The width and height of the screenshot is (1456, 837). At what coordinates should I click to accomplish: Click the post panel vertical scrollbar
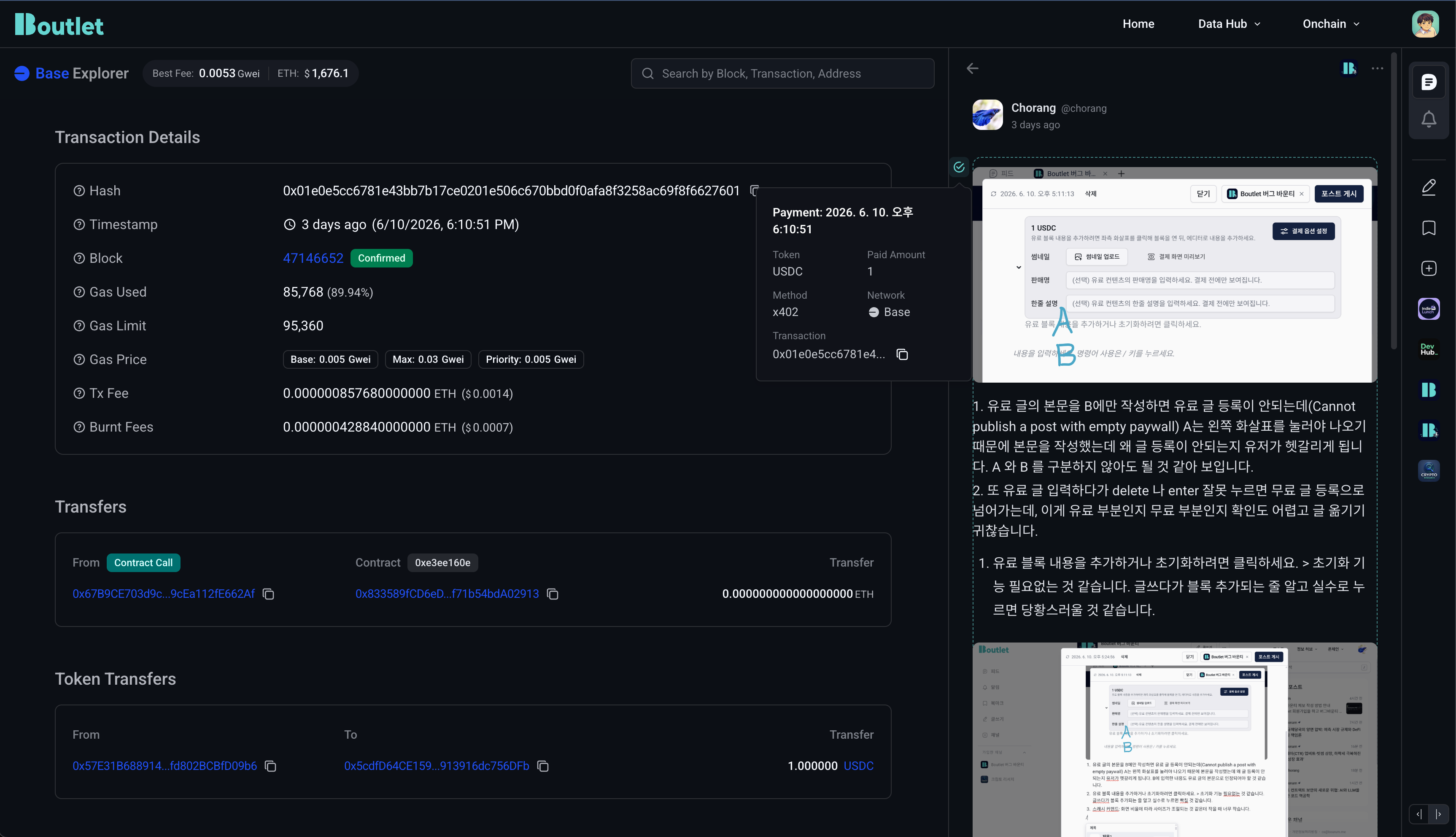[1394, 201]
